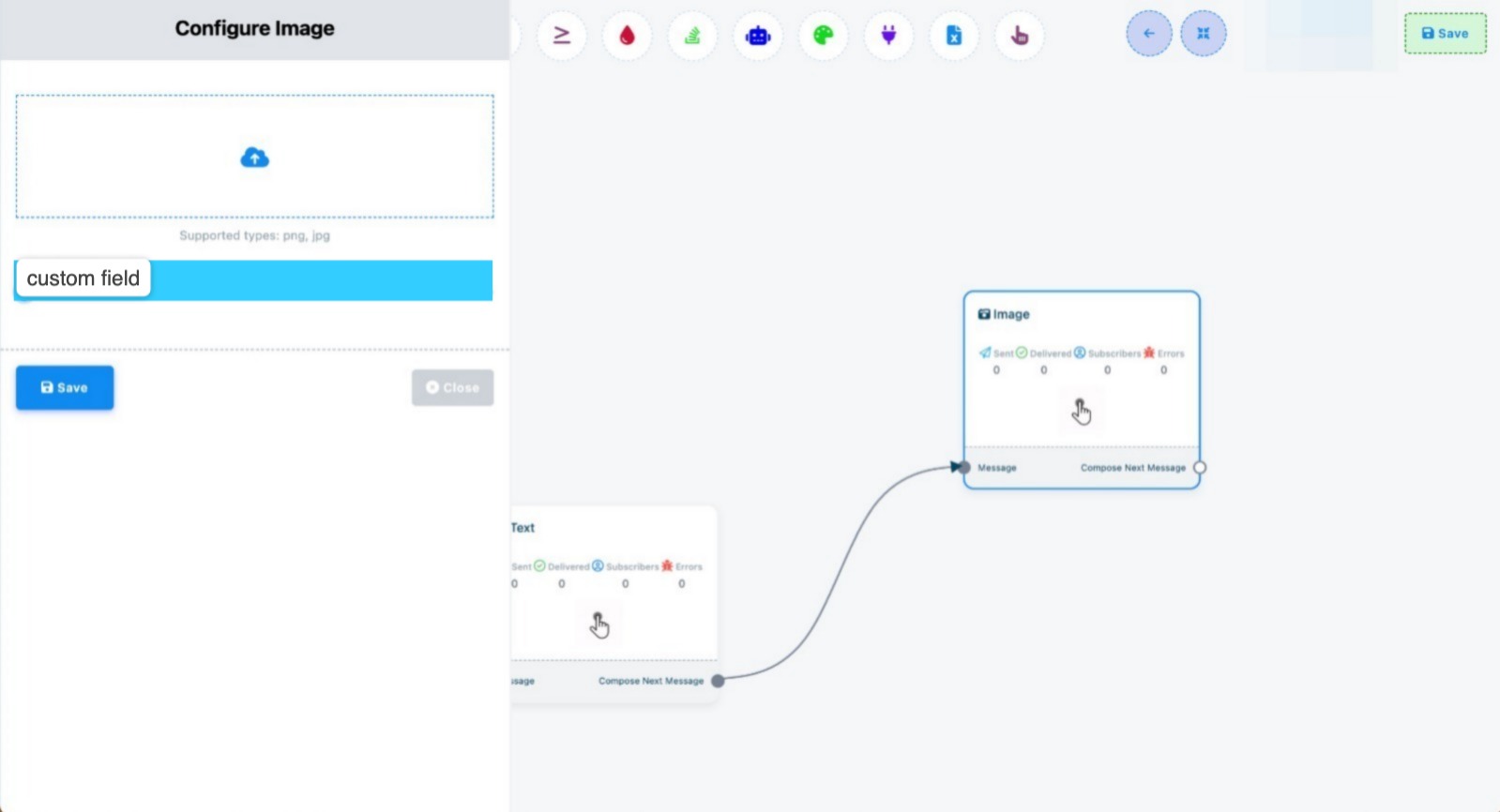Viewport: 1500px width, 812px height.
Task: Click Image node's Compose Next Message output connector
Action: point(1200,467)
